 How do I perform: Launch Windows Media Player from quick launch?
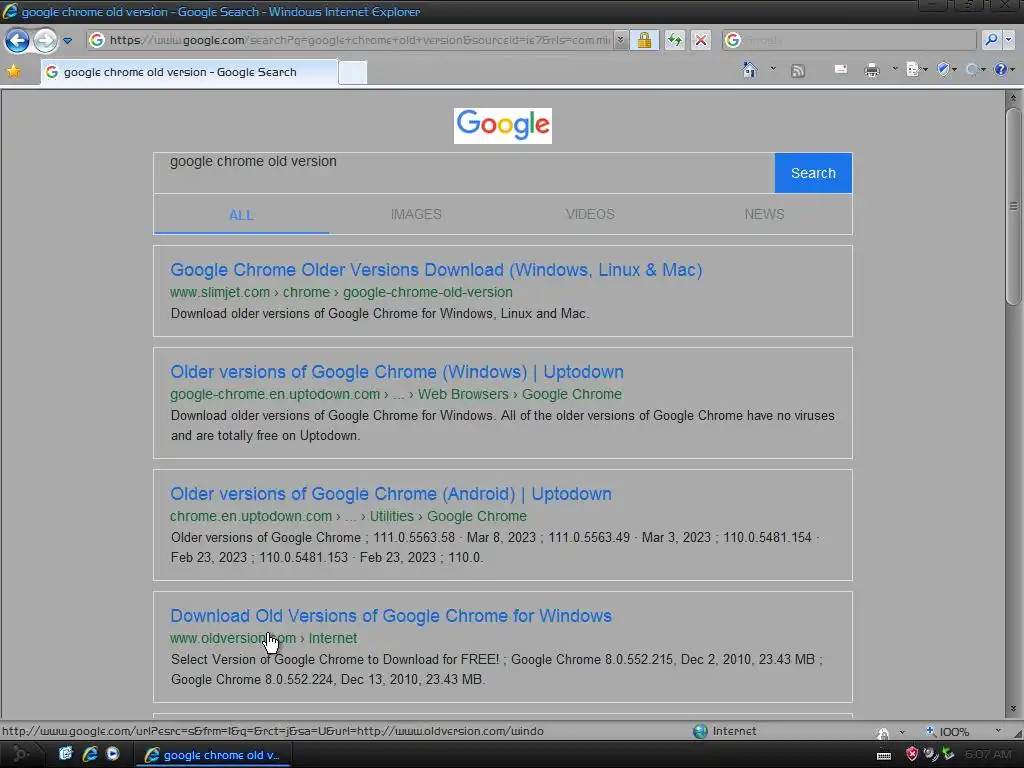(x=113, y=754)
